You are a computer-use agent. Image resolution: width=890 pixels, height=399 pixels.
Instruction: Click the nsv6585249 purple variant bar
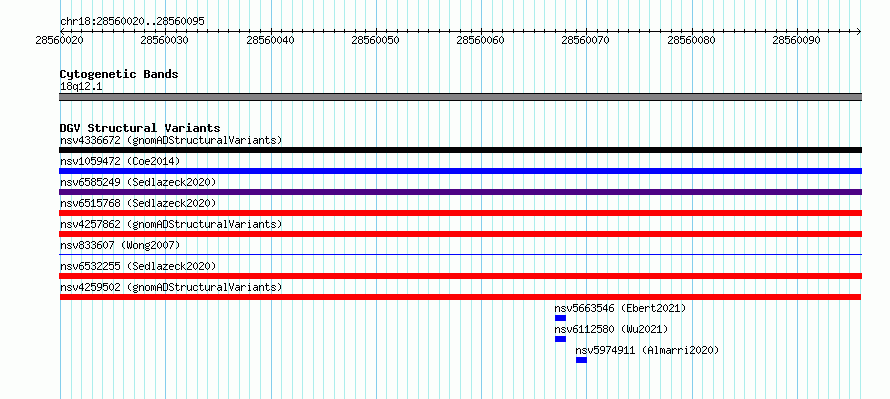(460, 192)
